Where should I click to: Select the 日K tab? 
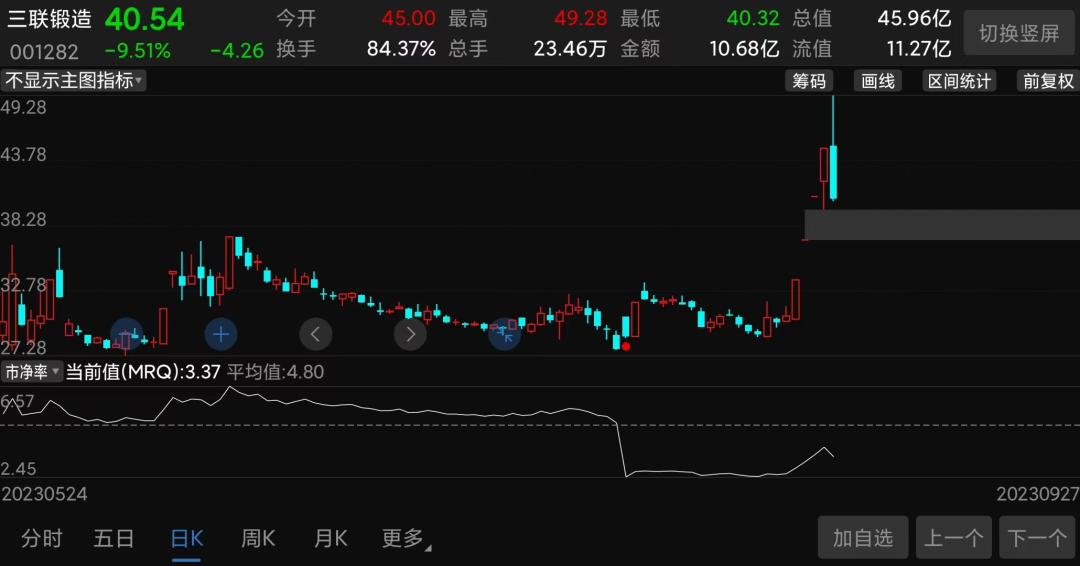[x=187, y=538]
